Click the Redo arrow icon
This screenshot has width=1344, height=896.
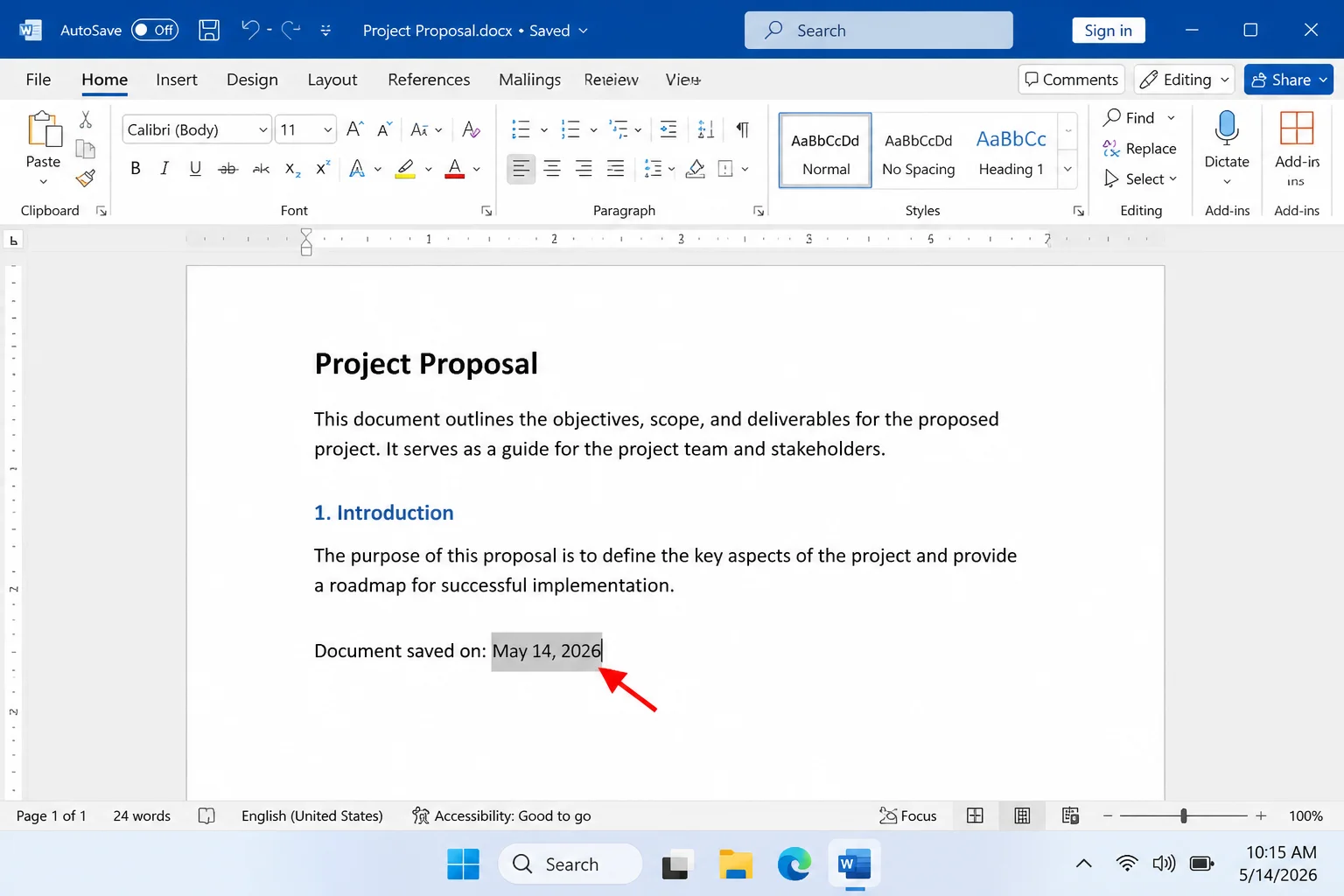tap(291, 30)
